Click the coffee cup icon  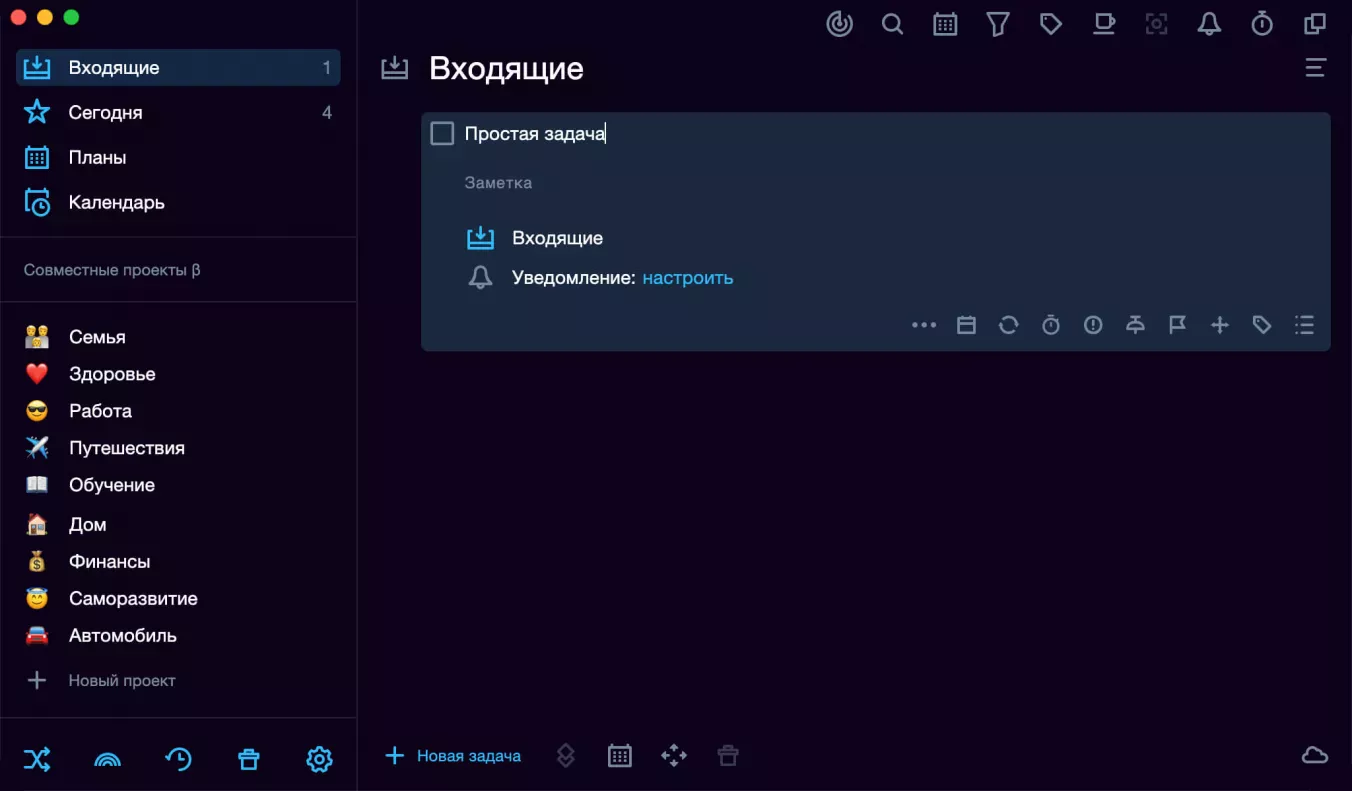pyautogui.click(x=1104, y=24)
